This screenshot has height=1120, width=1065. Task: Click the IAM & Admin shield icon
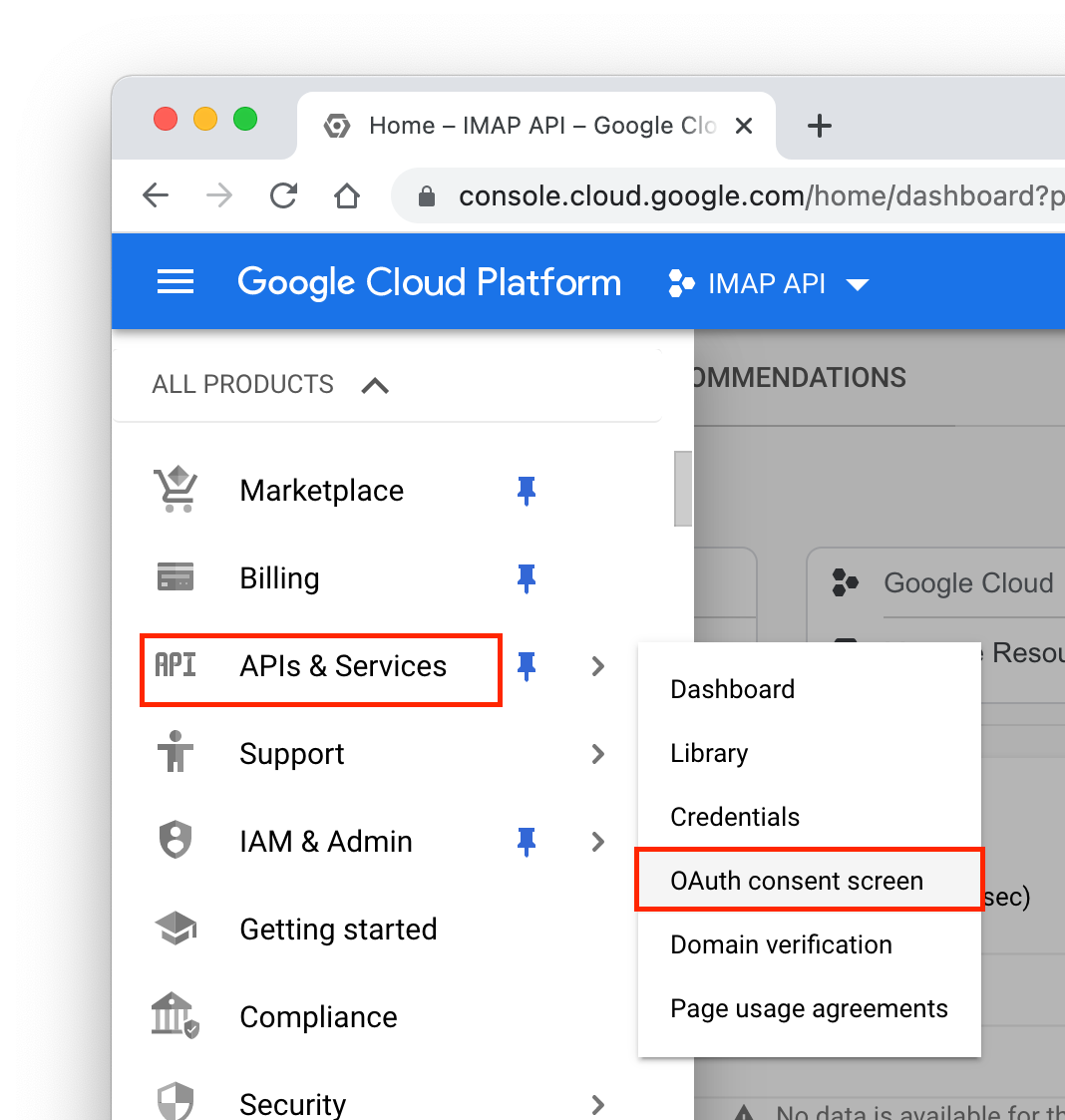176,840
